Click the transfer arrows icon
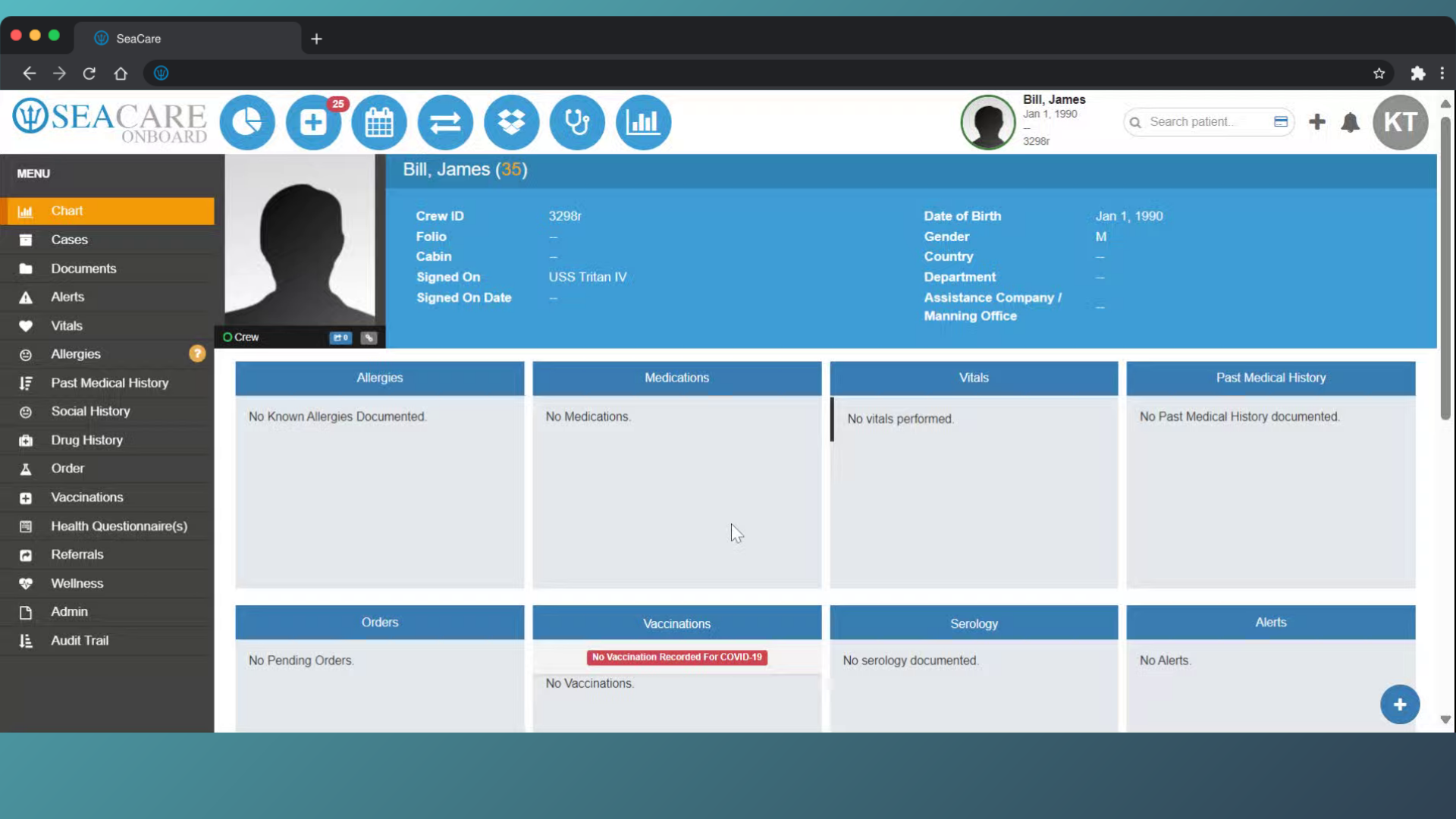1456x819 pixels. click(445, 122)
